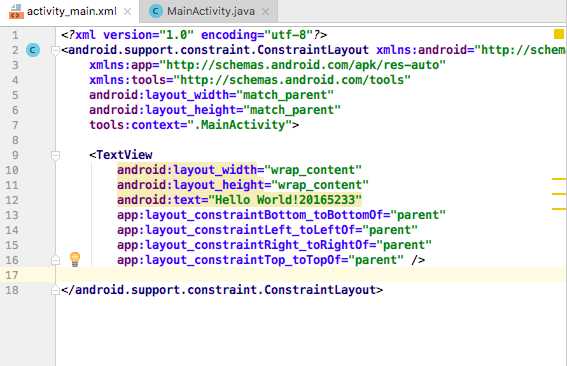The width and height of the screenshot is (567, 366).
Task: Switch to the MainActivity.java tab
Action: click(x=209, y=11)
